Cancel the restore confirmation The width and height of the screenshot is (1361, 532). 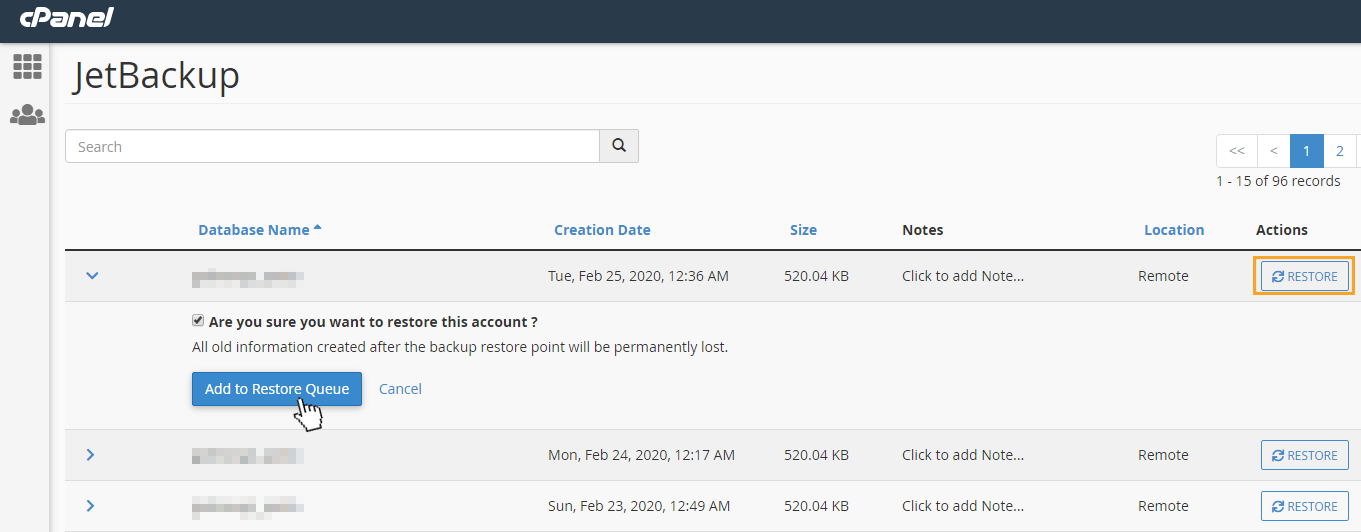(x=400, y=389)
